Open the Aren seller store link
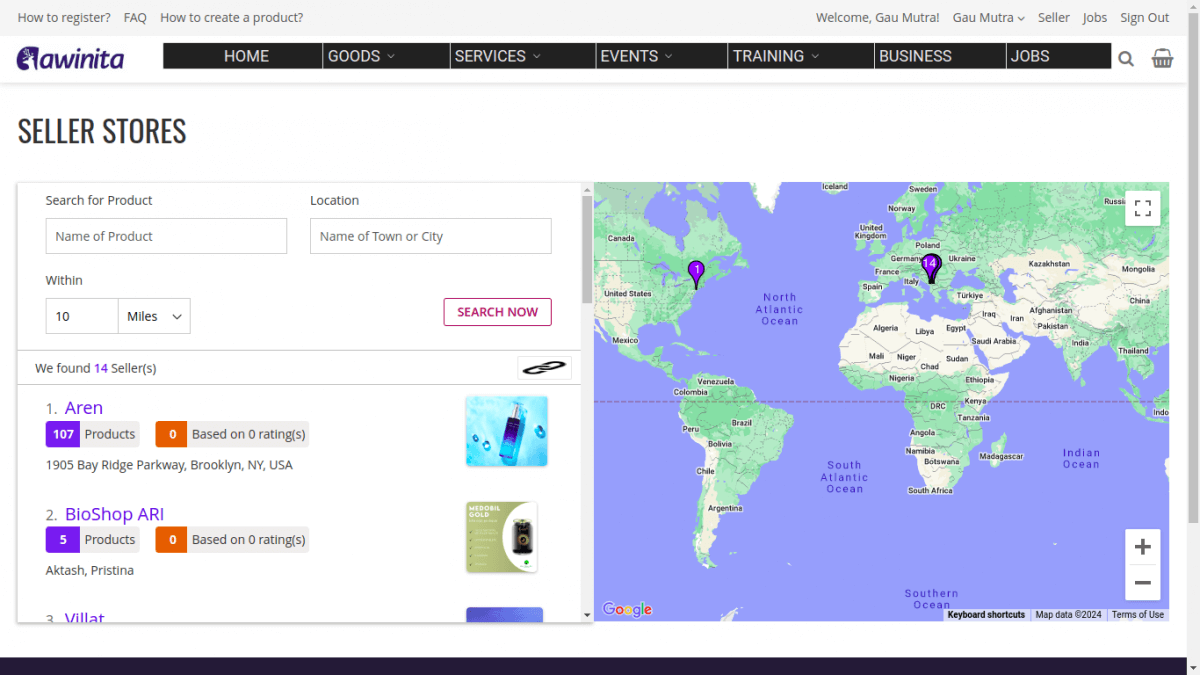This screenshot has width=1200, height=675. click(x=84, y=408)
